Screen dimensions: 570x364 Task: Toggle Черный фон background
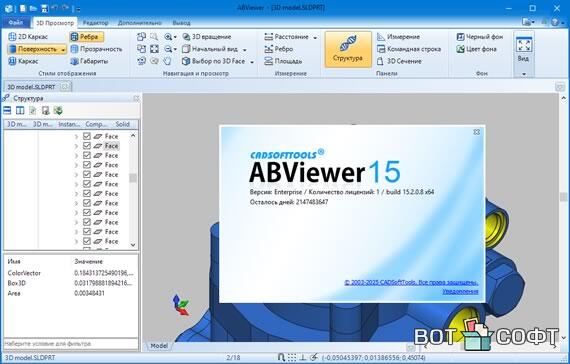(480, 37)
